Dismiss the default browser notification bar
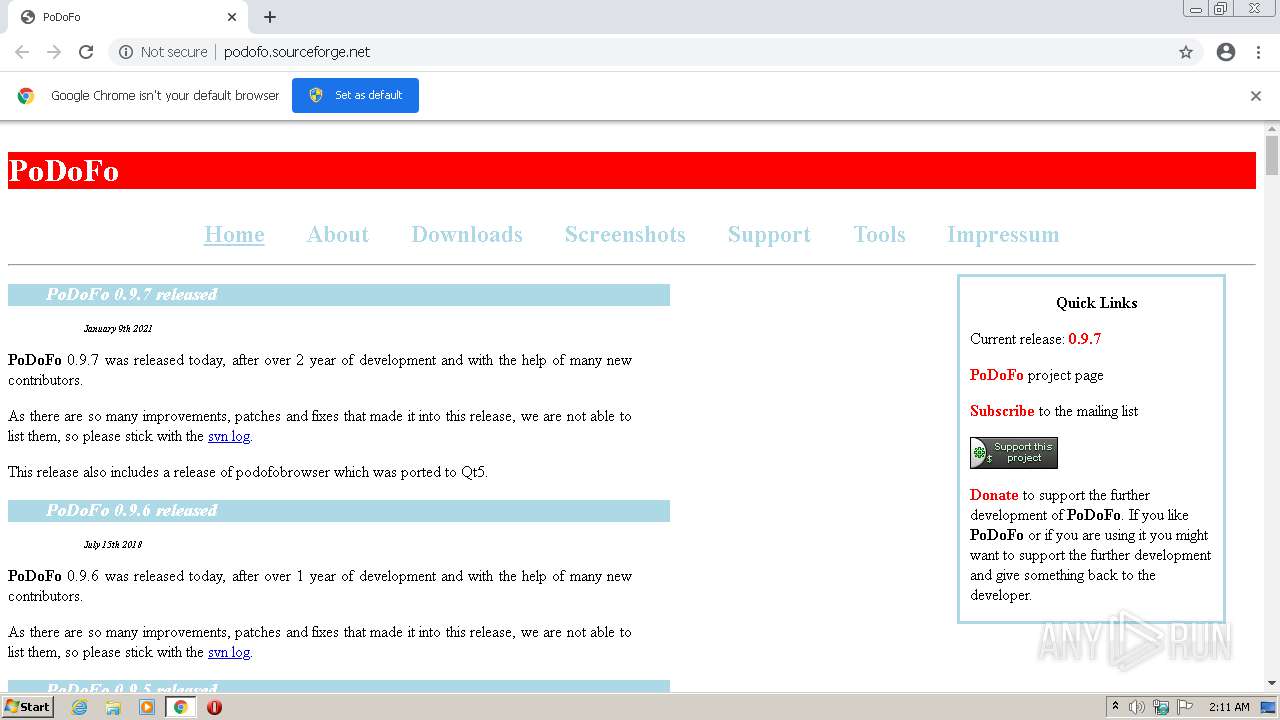This screenshot has width=1280, height=720. [x=1256, y=96]
